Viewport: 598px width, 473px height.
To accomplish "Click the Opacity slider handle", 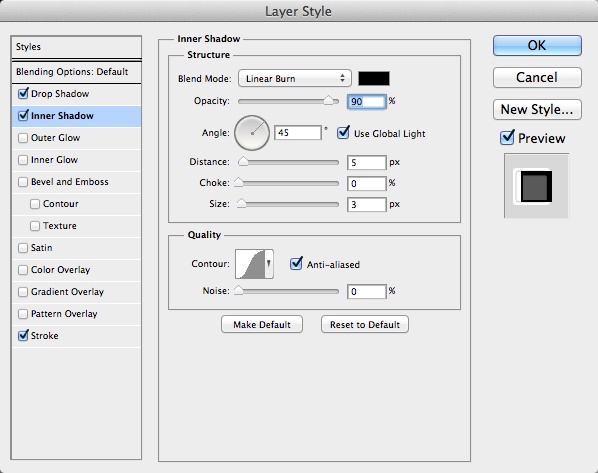I will (x=328, y=100).
